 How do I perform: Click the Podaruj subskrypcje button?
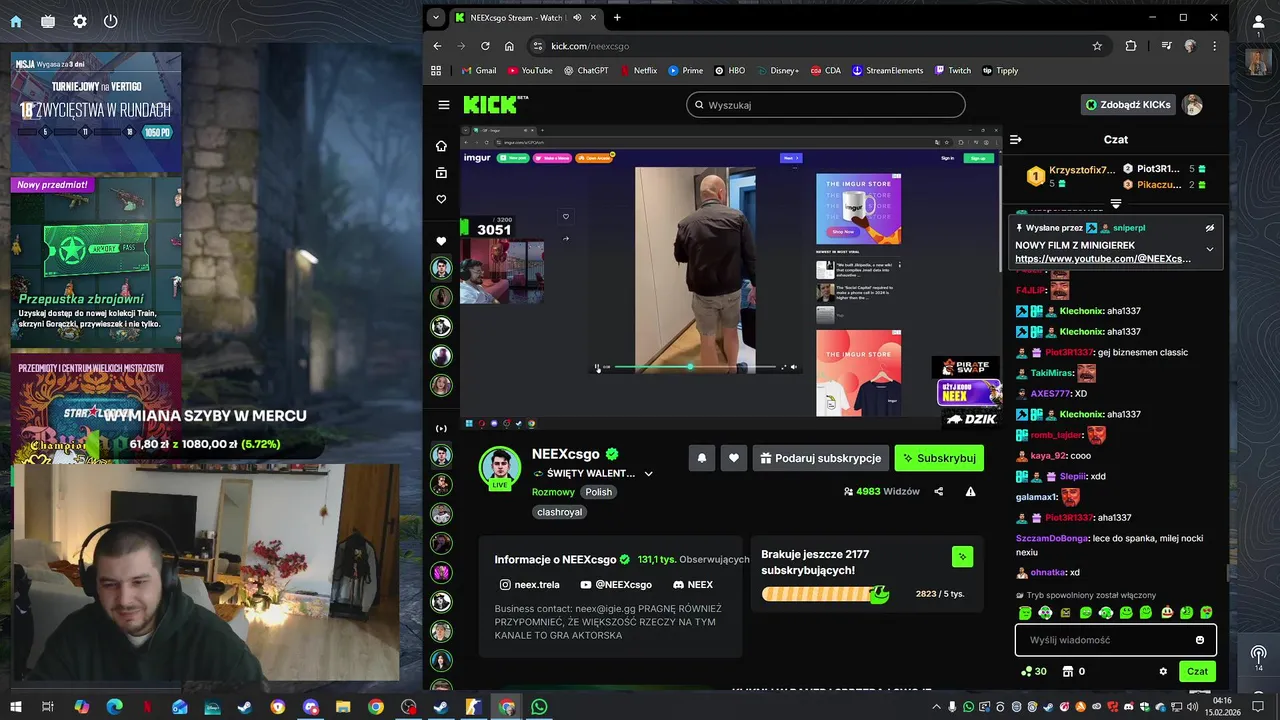820,458
